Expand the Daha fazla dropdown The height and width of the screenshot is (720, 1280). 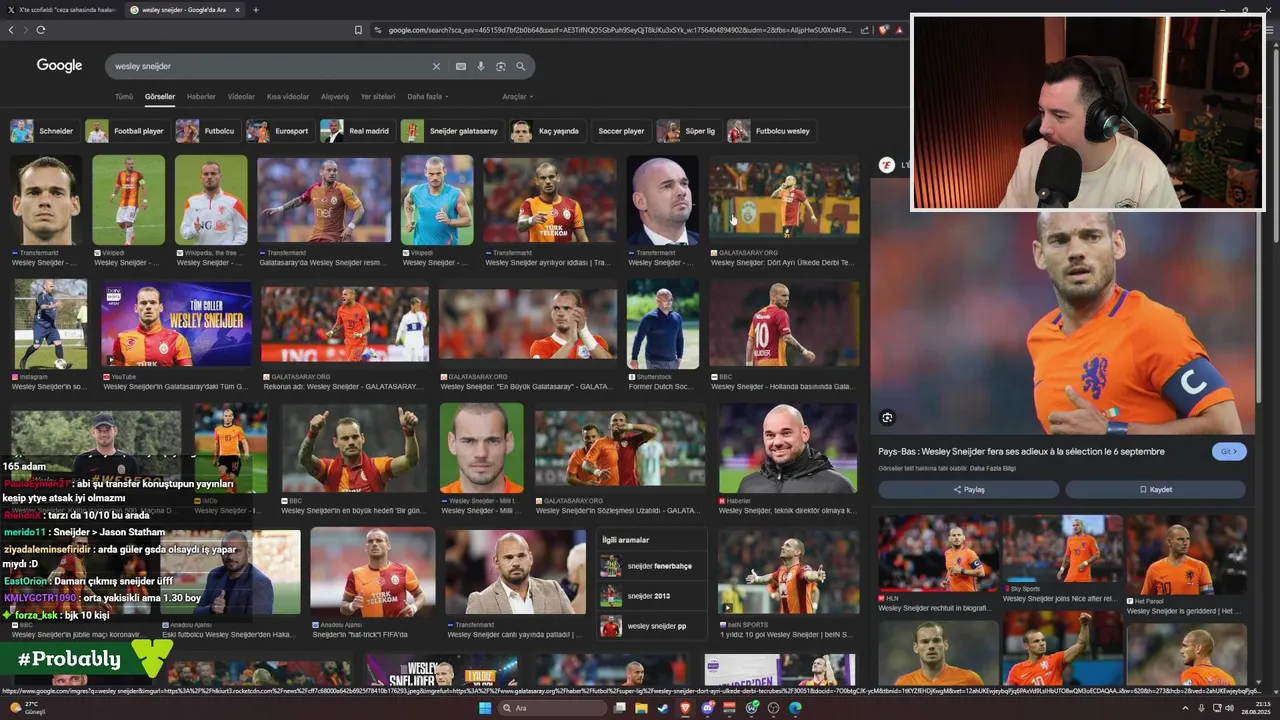tap(428, 97)
